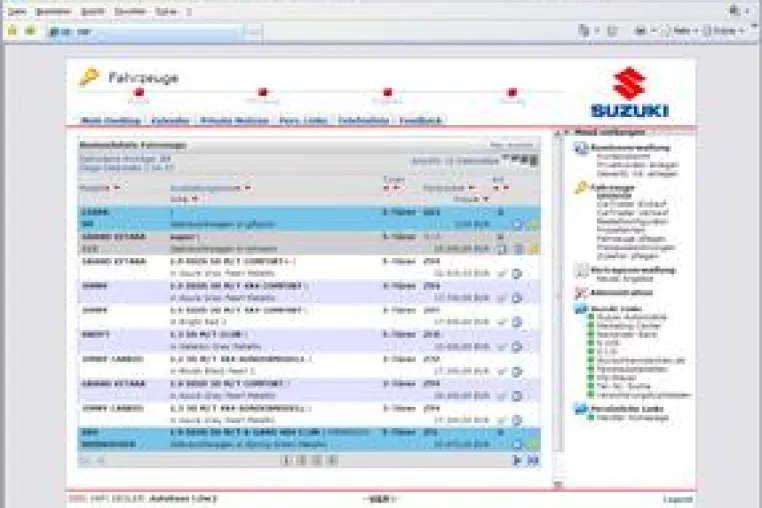Collapse sidebar with Menü verbergen arrow

(x=567, y=132)
